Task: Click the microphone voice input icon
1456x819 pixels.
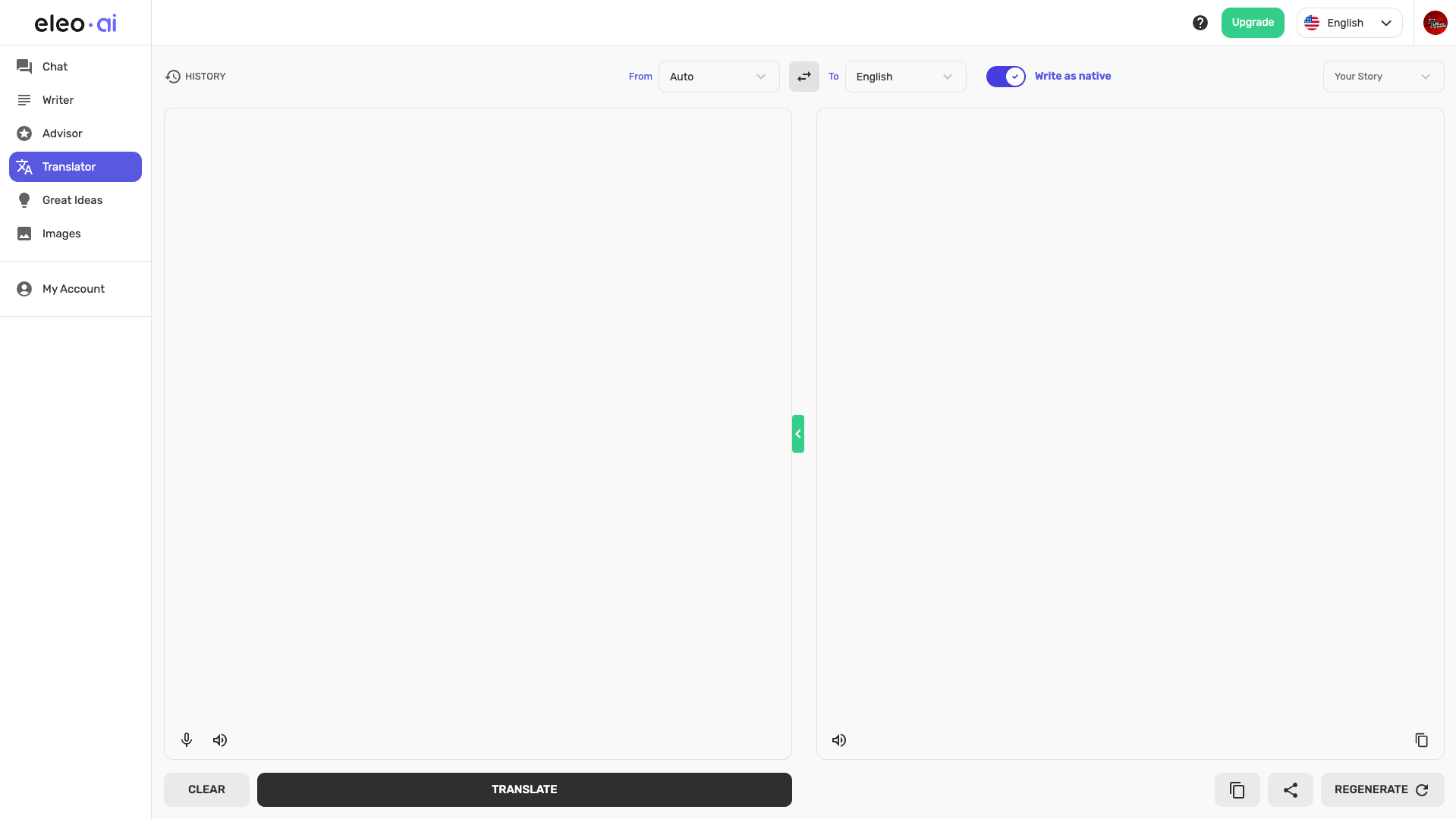Action: 187,740
